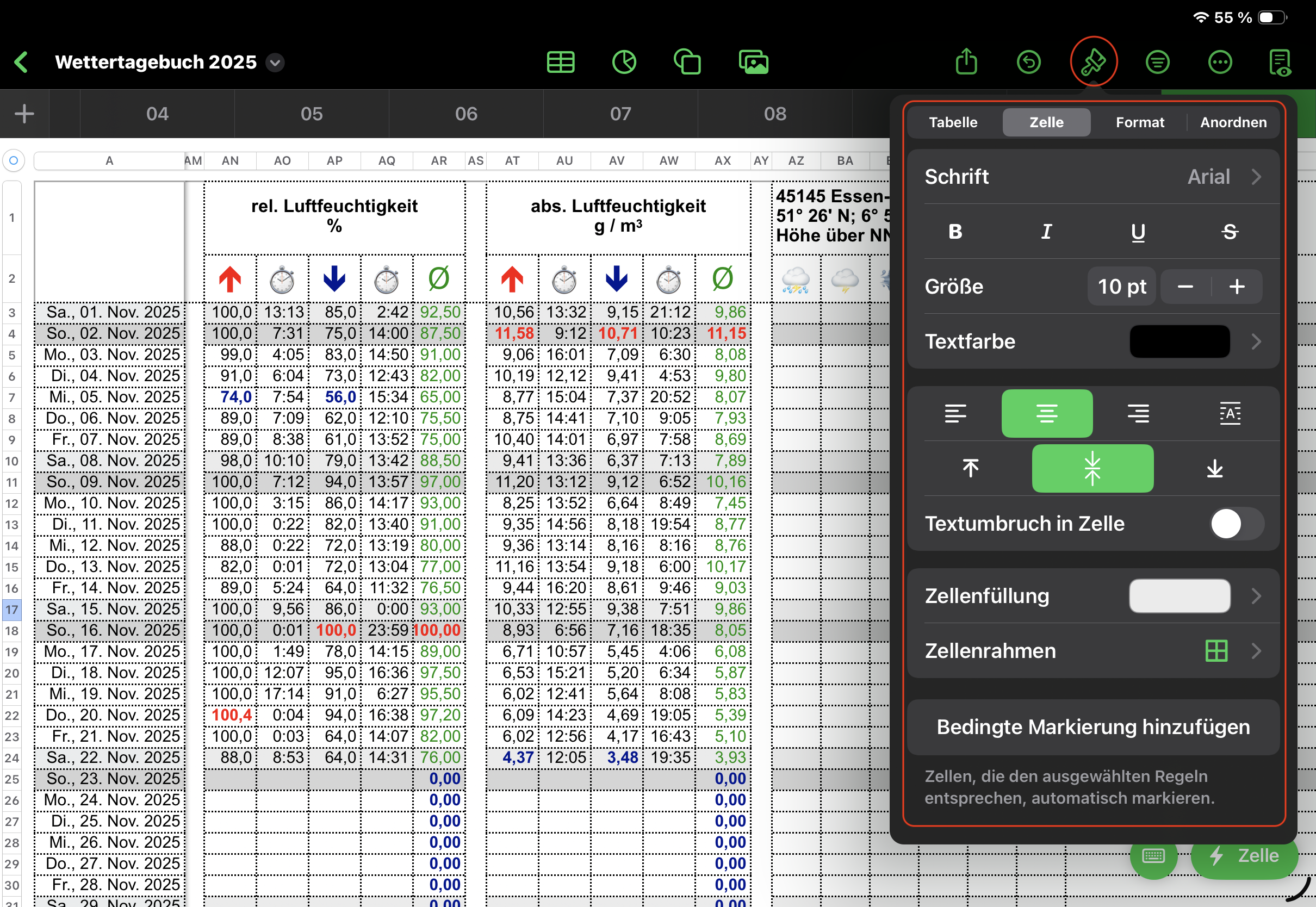Switch to the Format tab
1316x907 pixels.
[1139, 122]
